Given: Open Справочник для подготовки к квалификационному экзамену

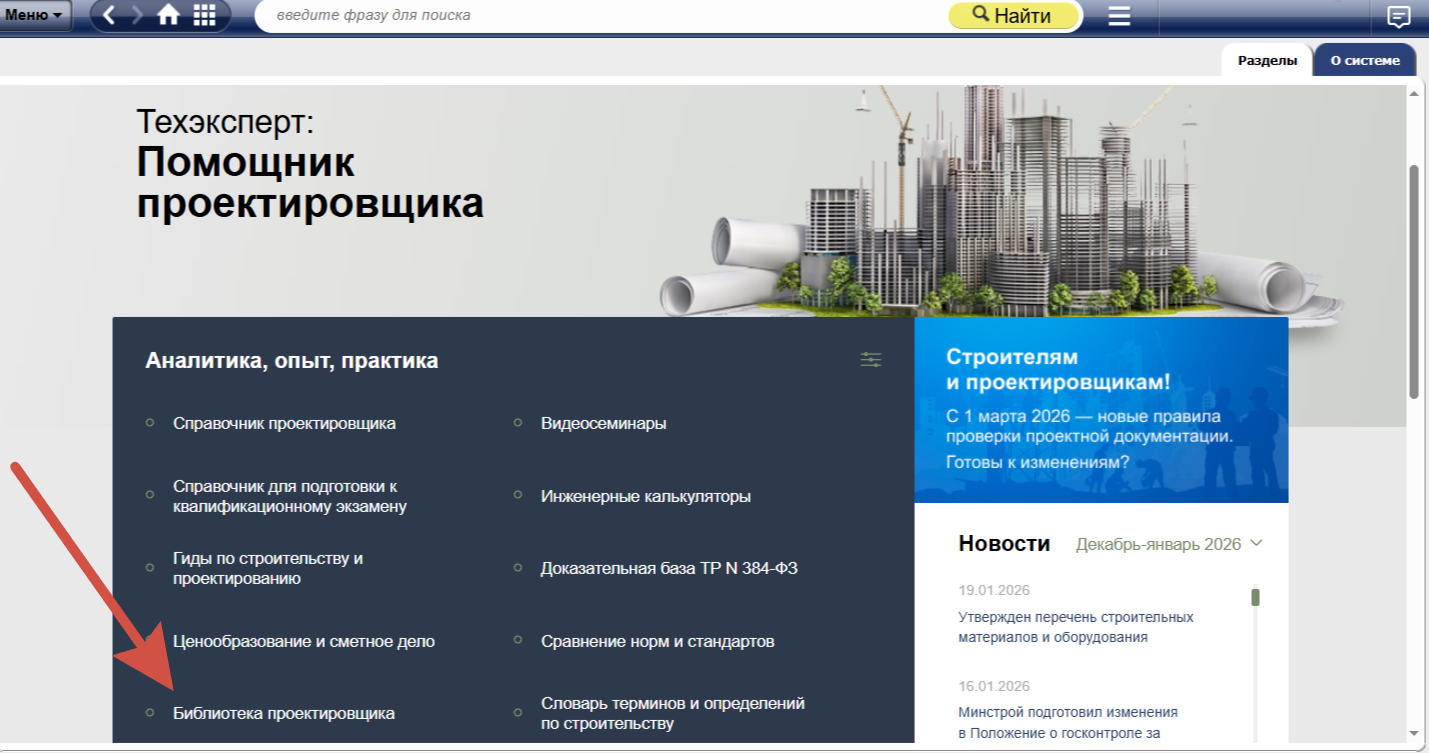Looking at the screenshot, I should pos(290,496).
